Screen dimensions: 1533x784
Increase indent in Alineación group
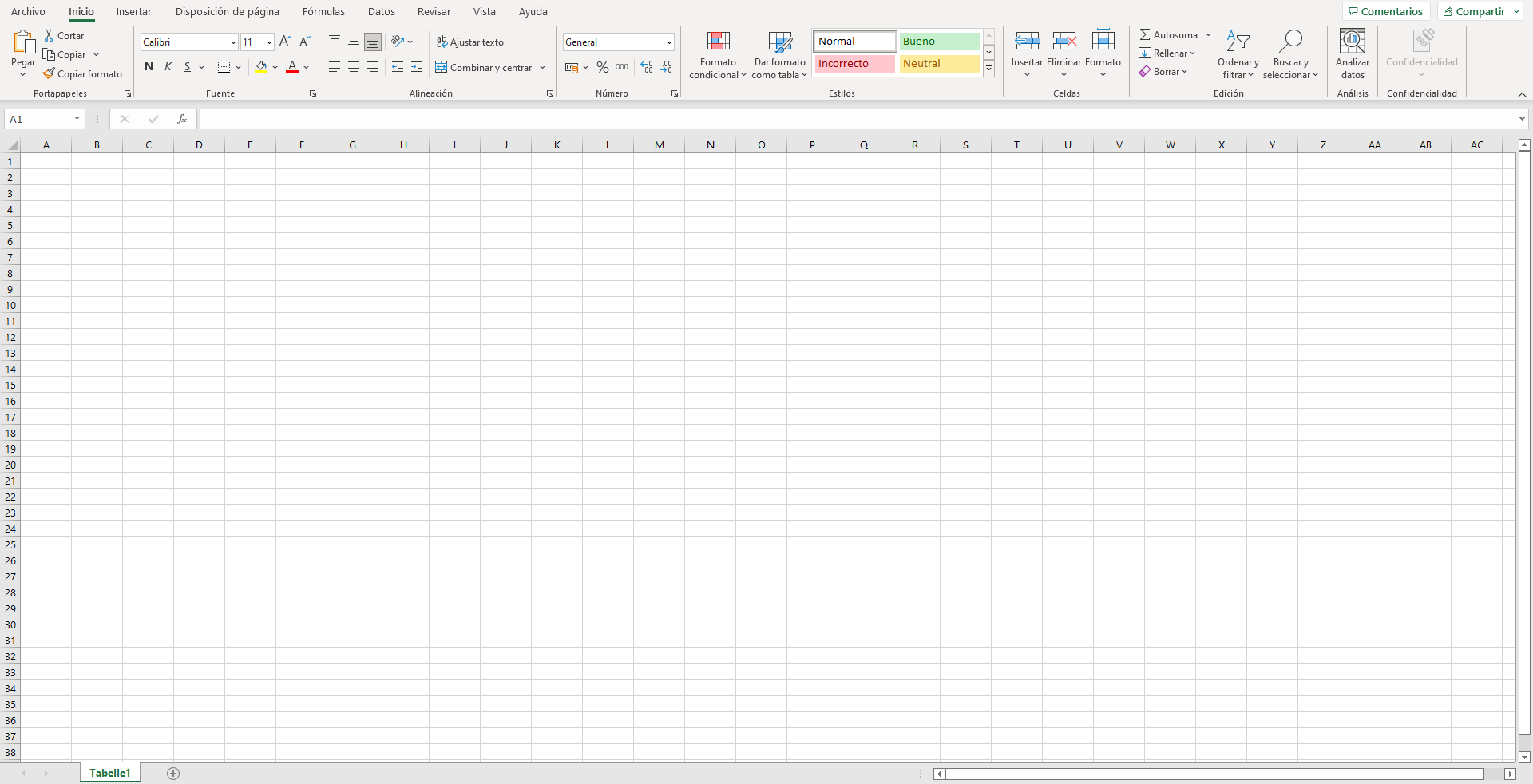click(x=417, y=67)
